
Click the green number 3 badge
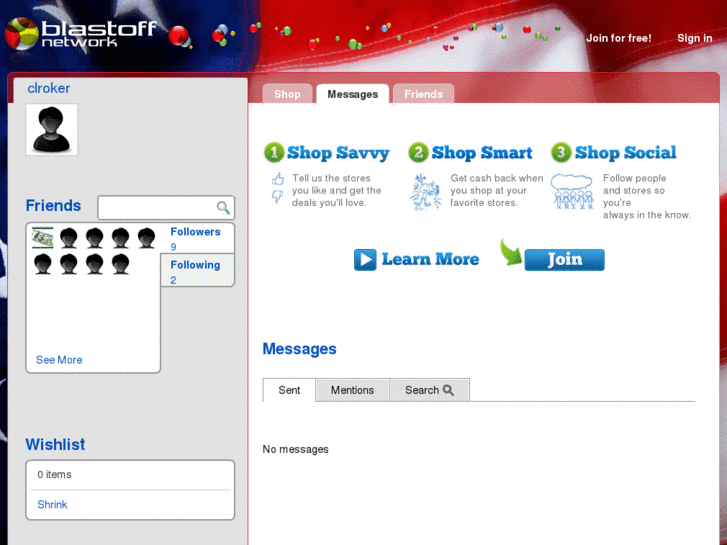pyautogui.click(x=561, y=152)
